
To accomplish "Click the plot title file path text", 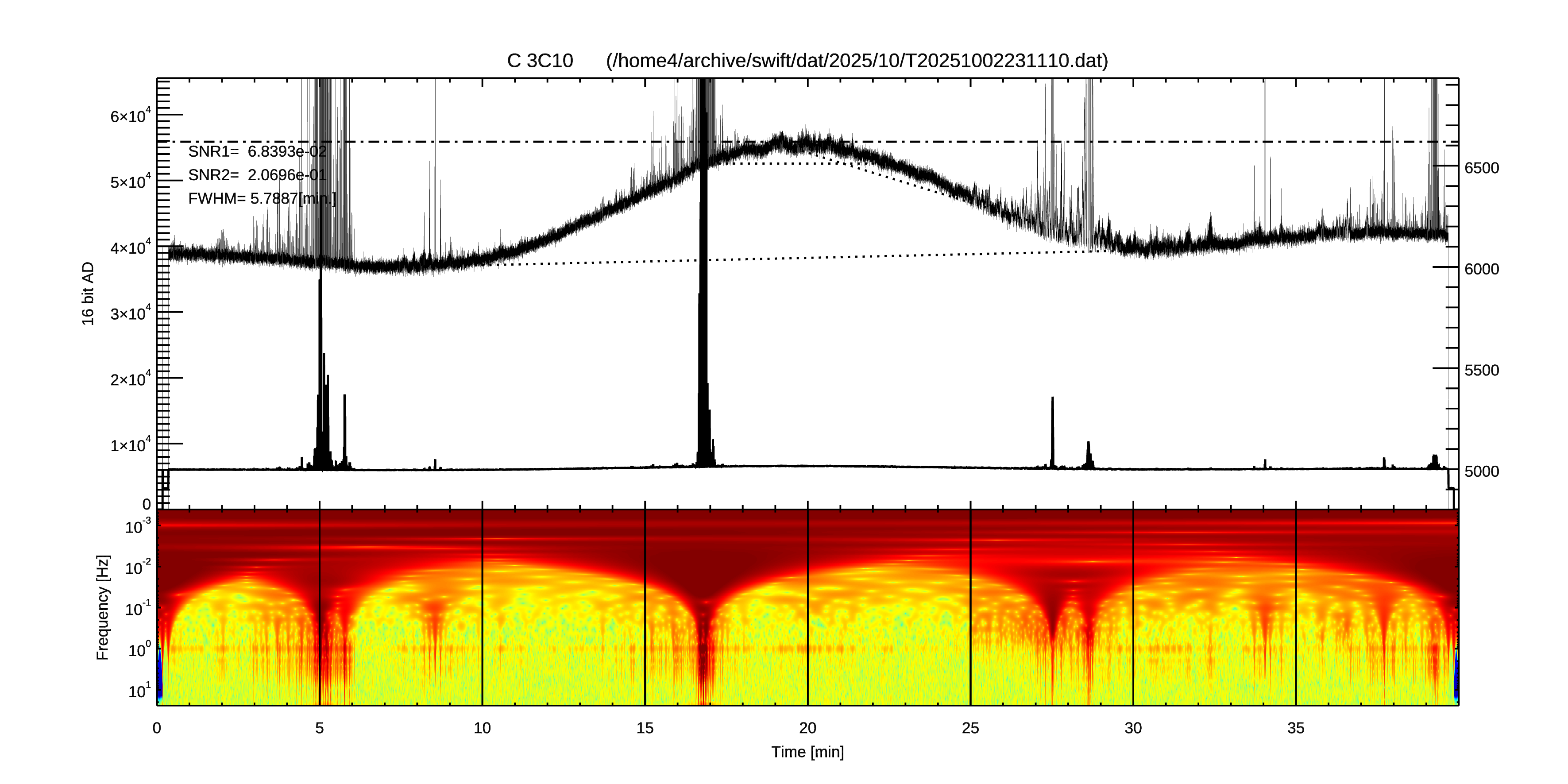I will (x=857, y=61).
